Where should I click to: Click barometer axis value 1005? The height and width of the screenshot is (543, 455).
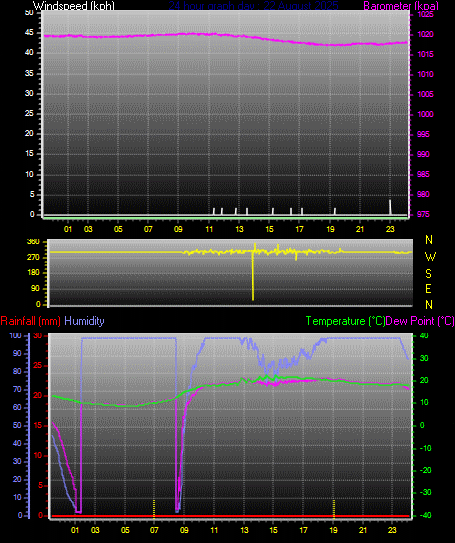click(x=425, y=94)
